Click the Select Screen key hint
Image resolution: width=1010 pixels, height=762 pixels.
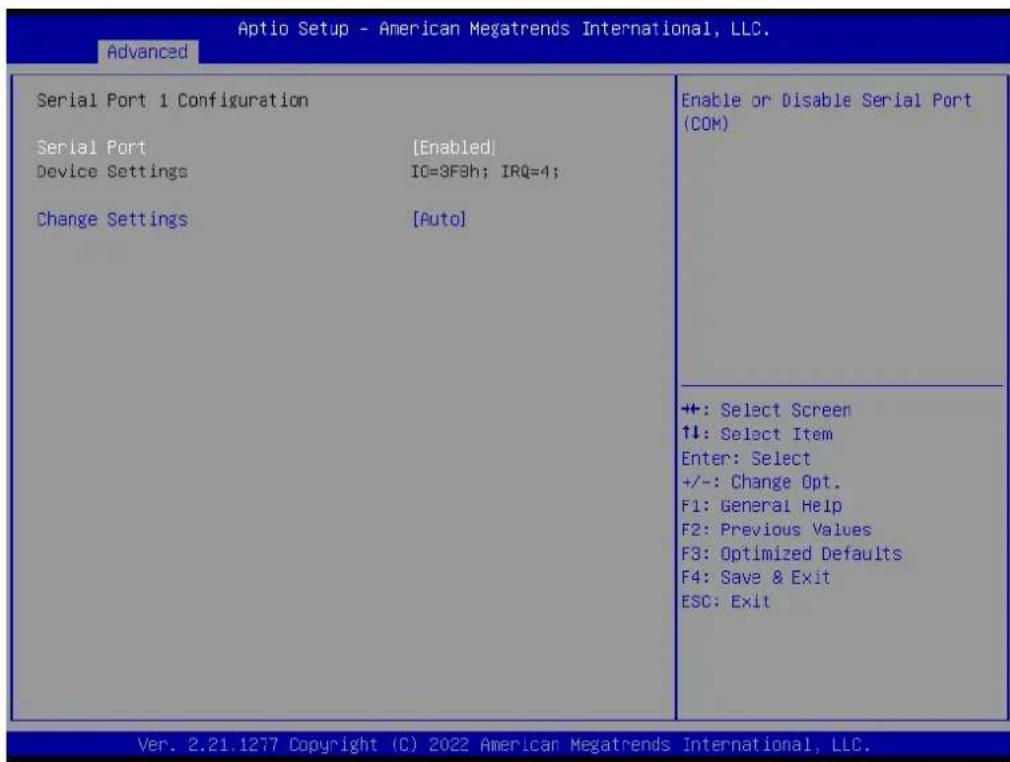tap(767, 410)
